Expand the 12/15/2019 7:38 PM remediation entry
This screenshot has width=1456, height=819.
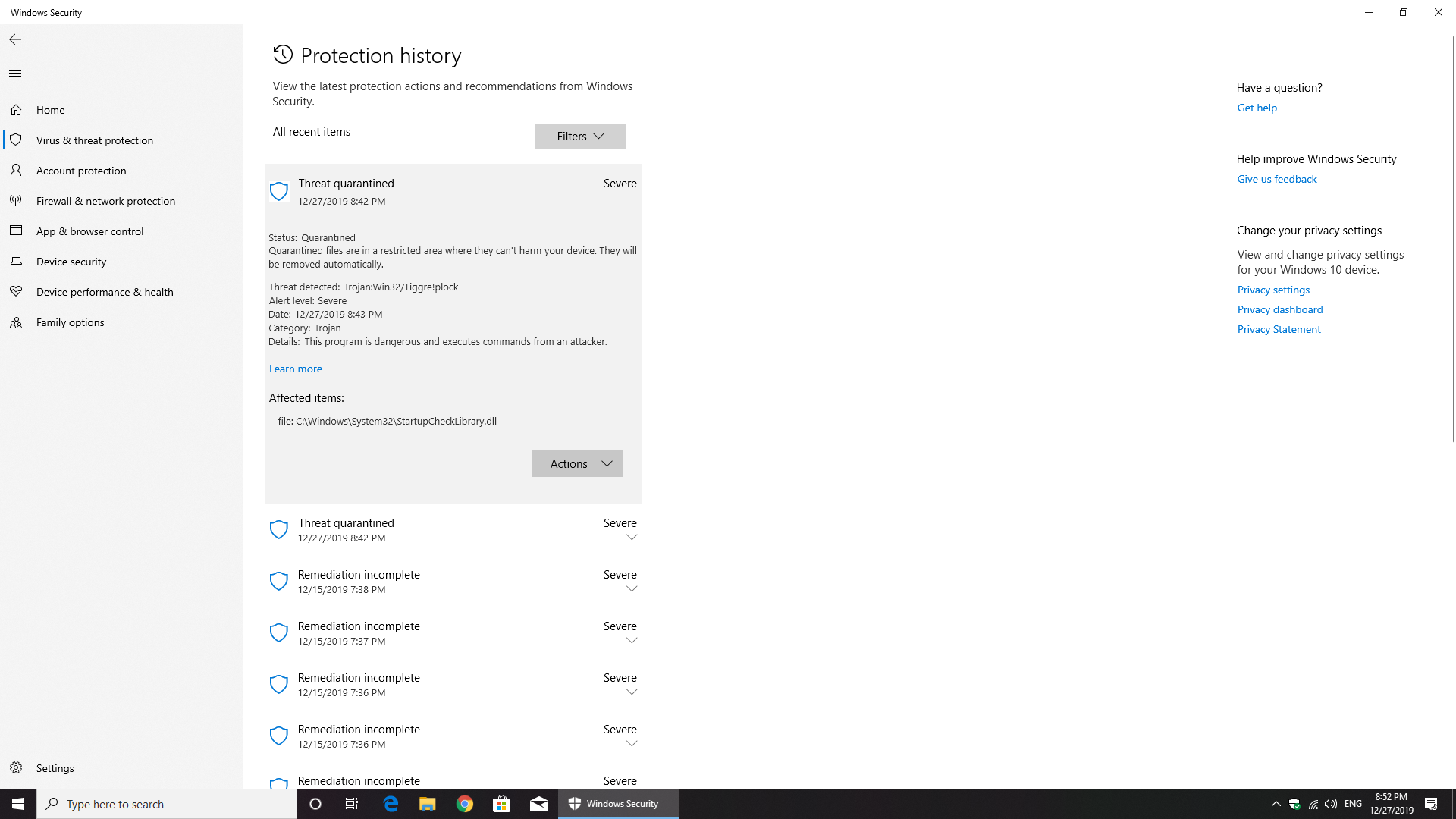[631, 589]
